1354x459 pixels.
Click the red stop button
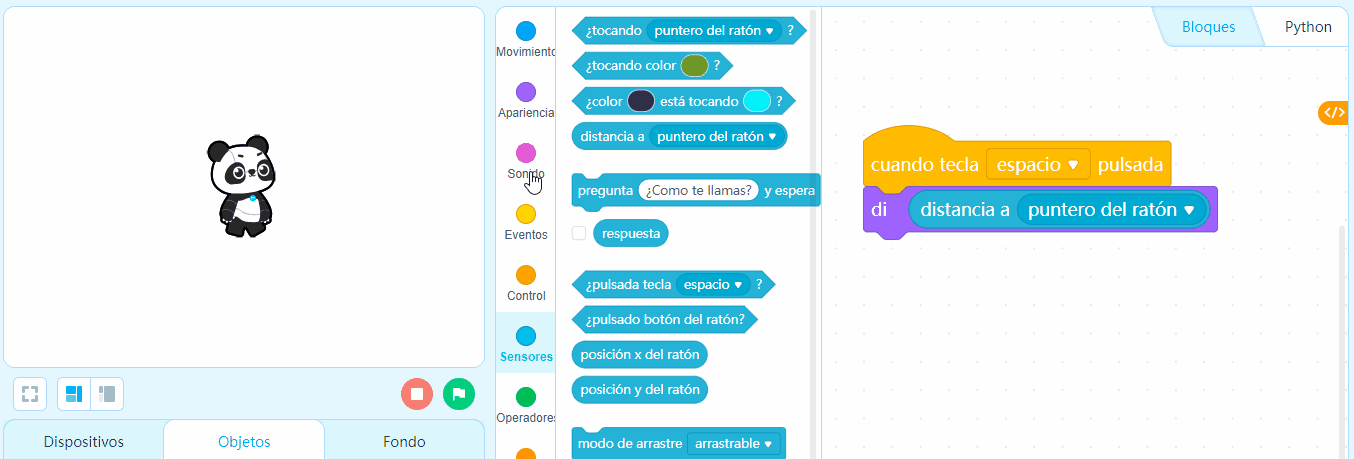(417, 394)
